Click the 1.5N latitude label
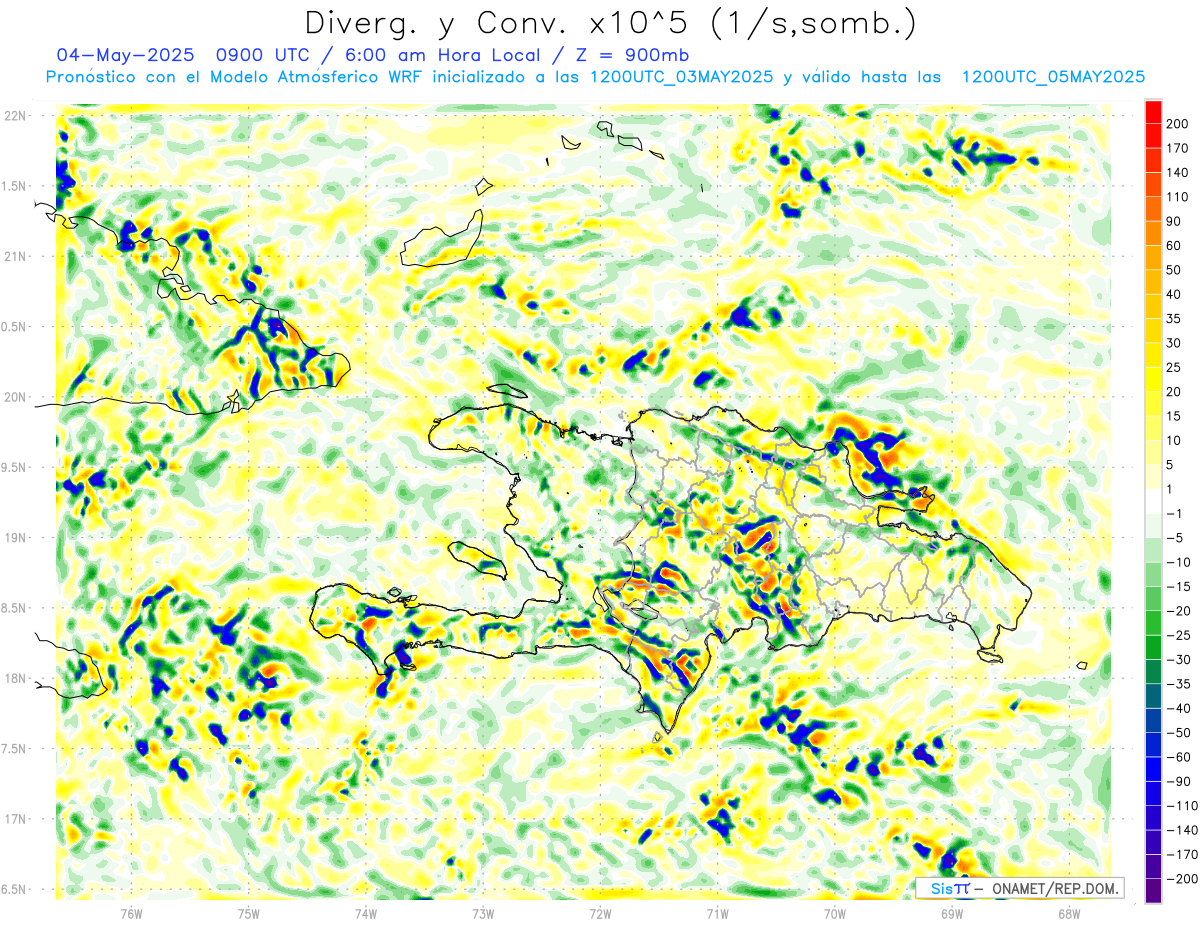1200x927 pixels. pos(15,186)
